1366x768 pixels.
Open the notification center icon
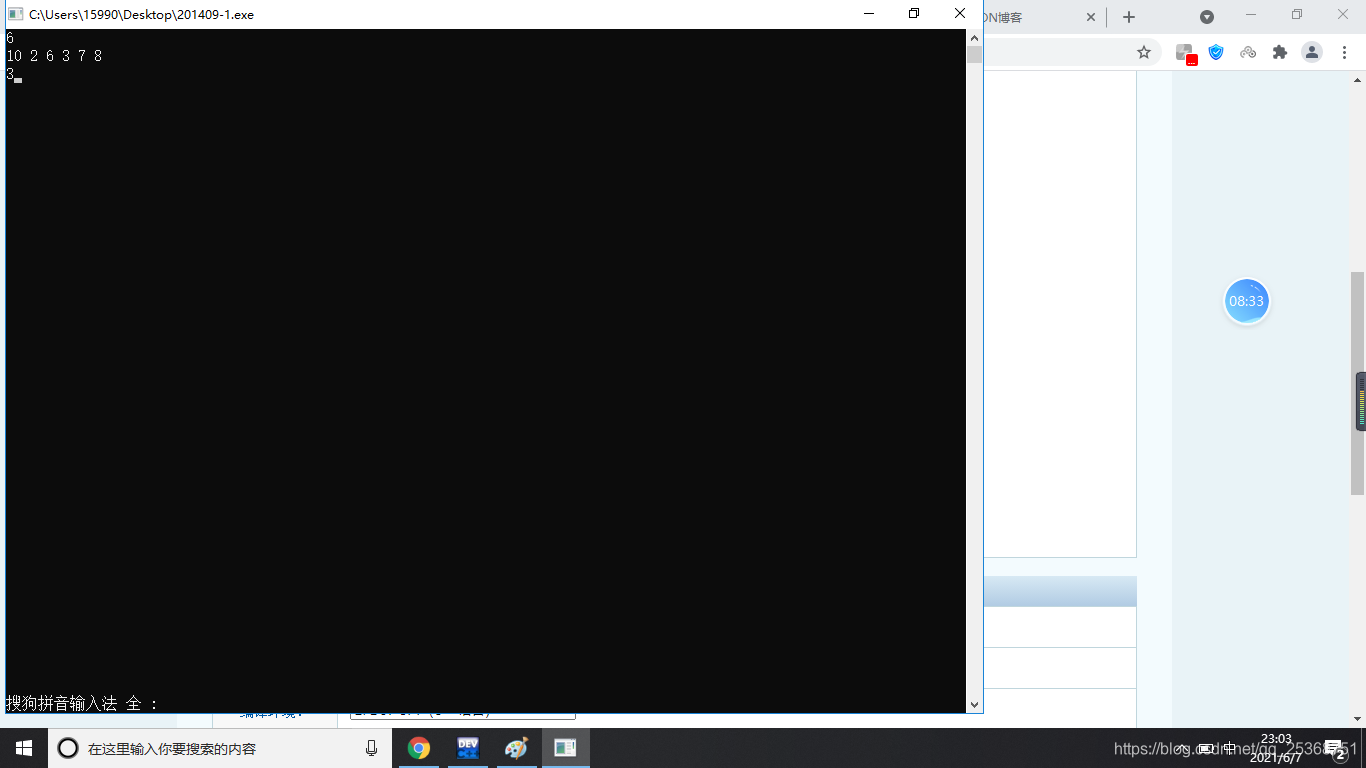pos(1335,748)
